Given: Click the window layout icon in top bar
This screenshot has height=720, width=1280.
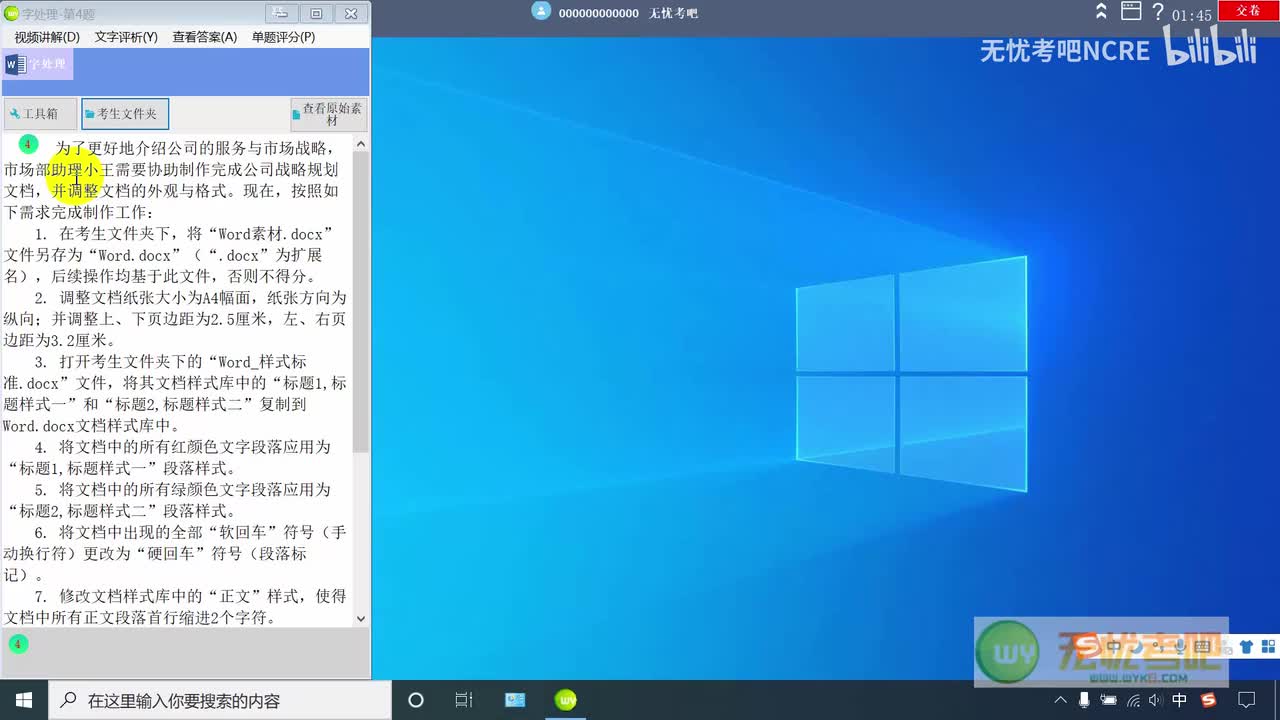Looking at the screenshot, I should (1131, 12).
